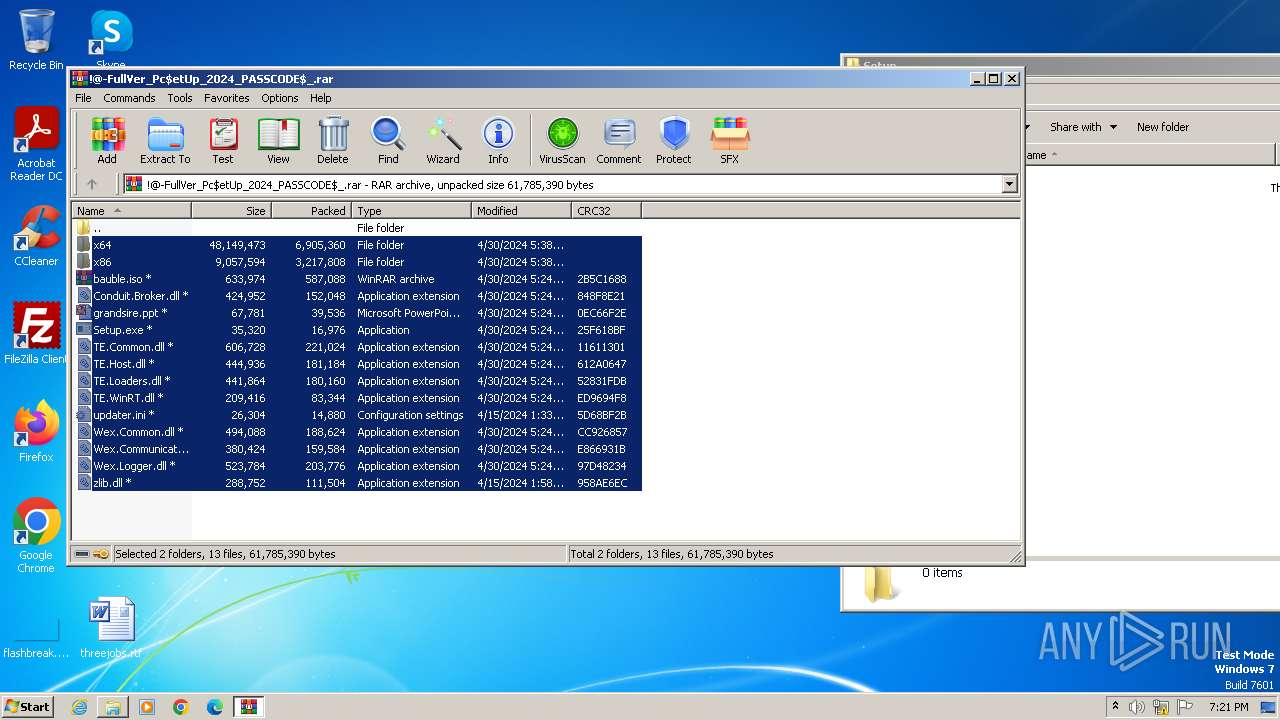Select Conduit.Broker.dll file
Viewport: 1280px width, 720px height.
[x=358, y=296]
